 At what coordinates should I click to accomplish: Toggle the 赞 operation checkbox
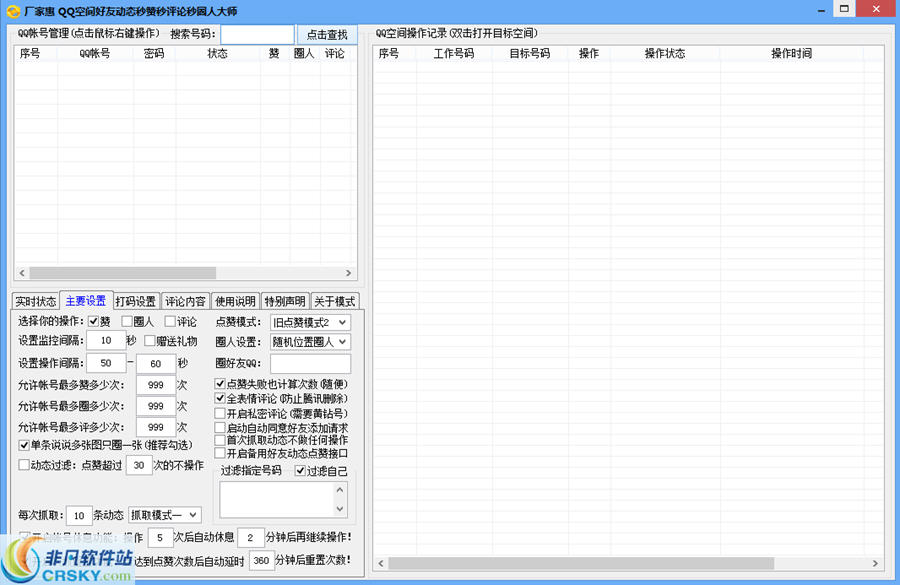pyautogui.click(x=94, y=321)
